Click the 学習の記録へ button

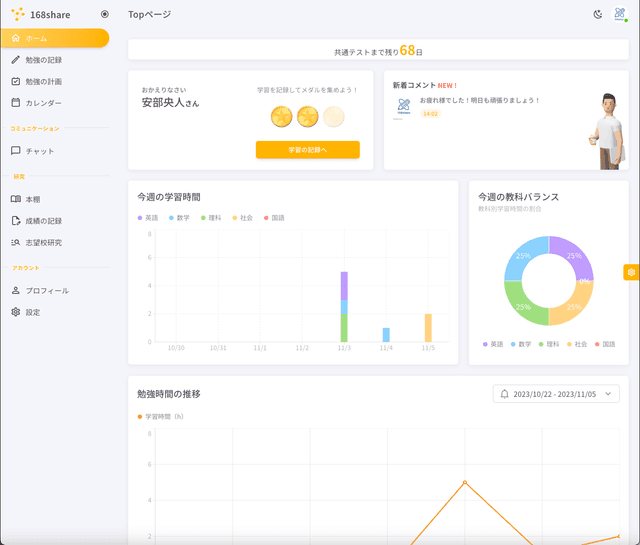308,150
